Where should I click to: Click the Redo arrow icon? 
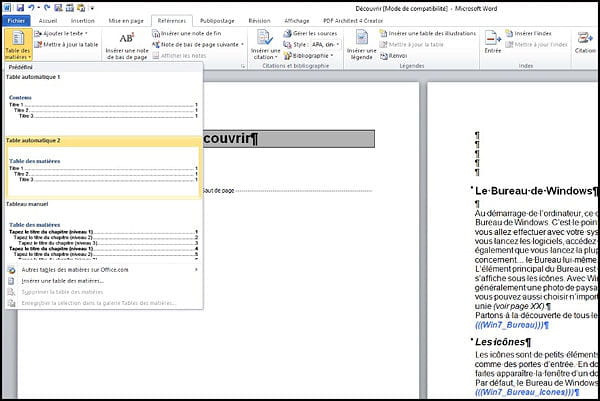pos(47,8)
